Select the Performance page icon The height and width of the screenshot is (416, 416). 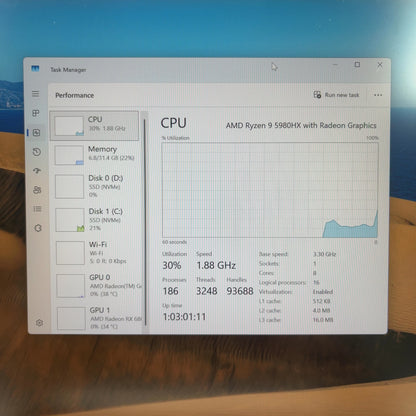[36, 133]
